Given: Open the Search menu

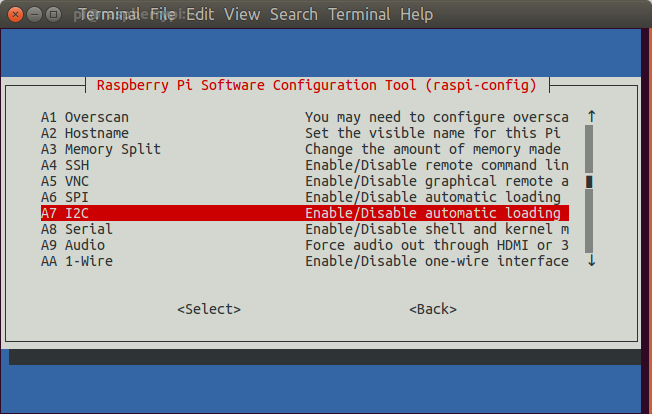Looking at the screenshot, I should tap(294, 15).
